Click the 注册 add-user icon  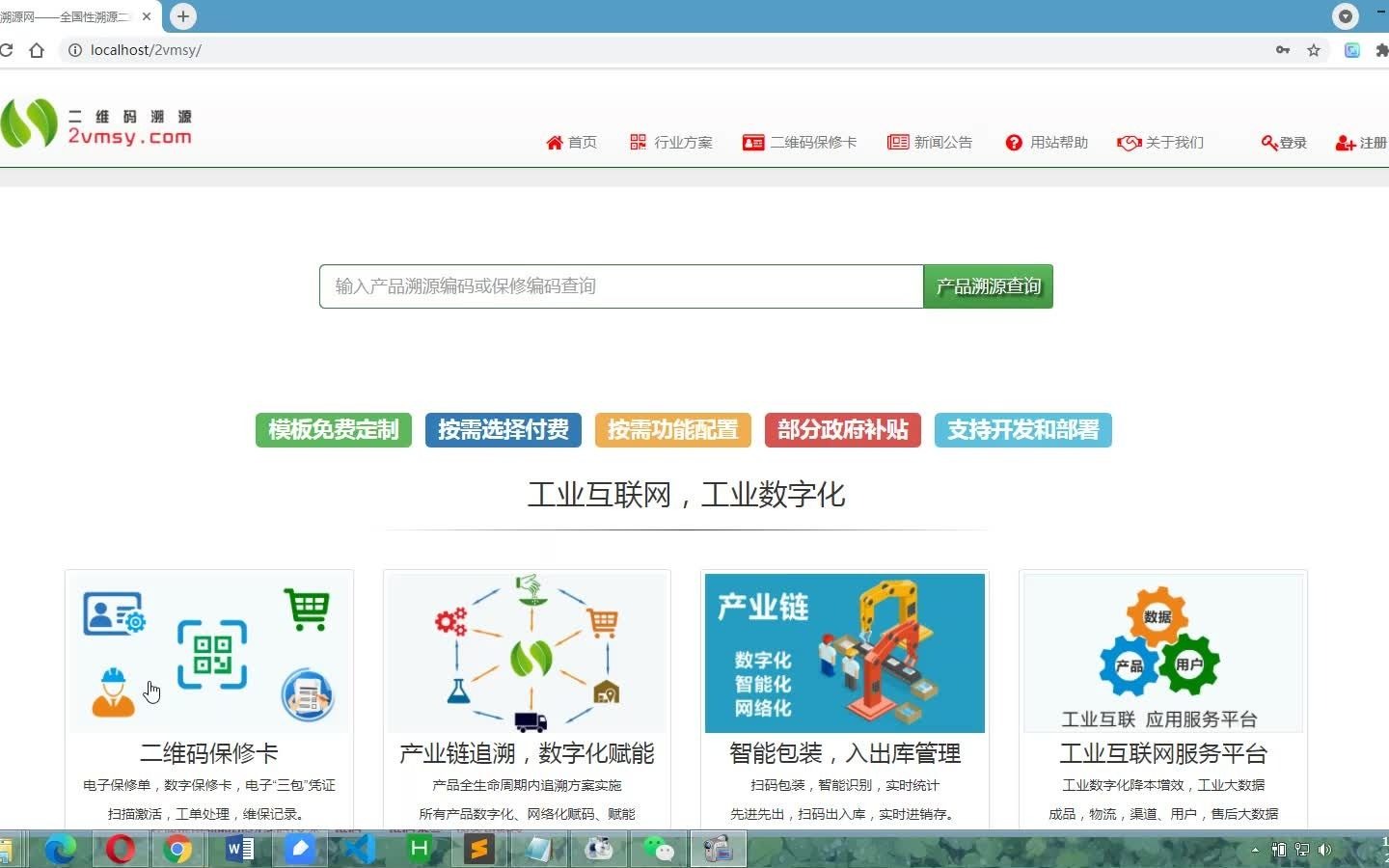(1345, 143)
